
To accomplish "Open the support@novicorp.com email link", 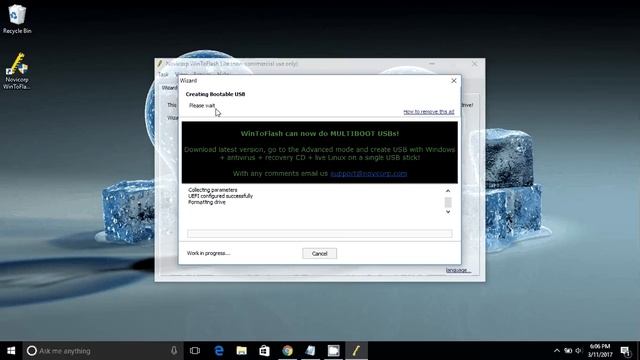I will tap(369, 173).
